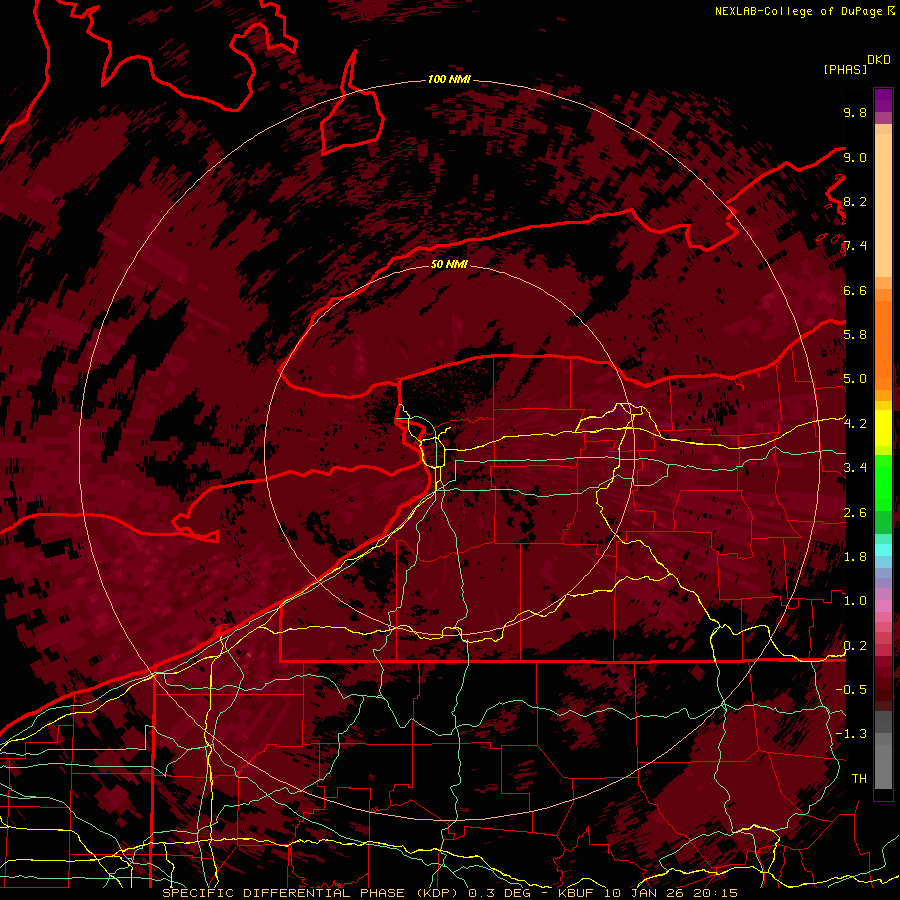Image resolution: width=900 pixels, height=900 pixels.
Task: Click the -0.5 scale label
Action: tap(851, 690)
